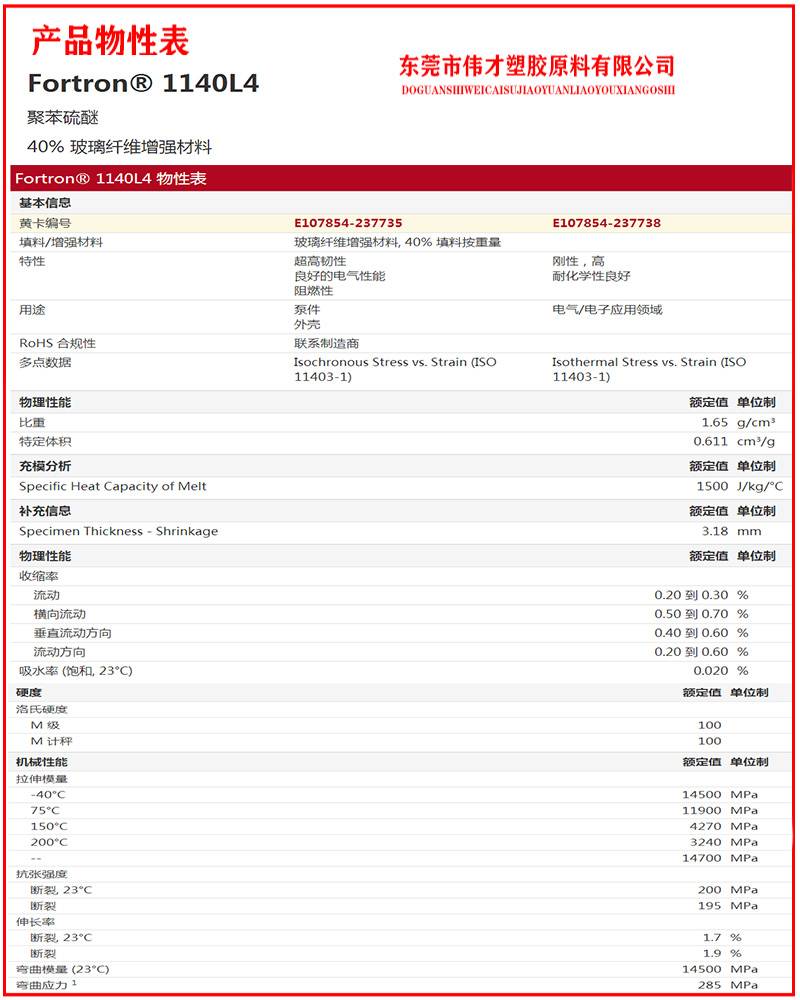Click the 吸水率 (饱和, 23°C) row label
The height and width of the screenshot is (1000, 800).
coord(76,671)
